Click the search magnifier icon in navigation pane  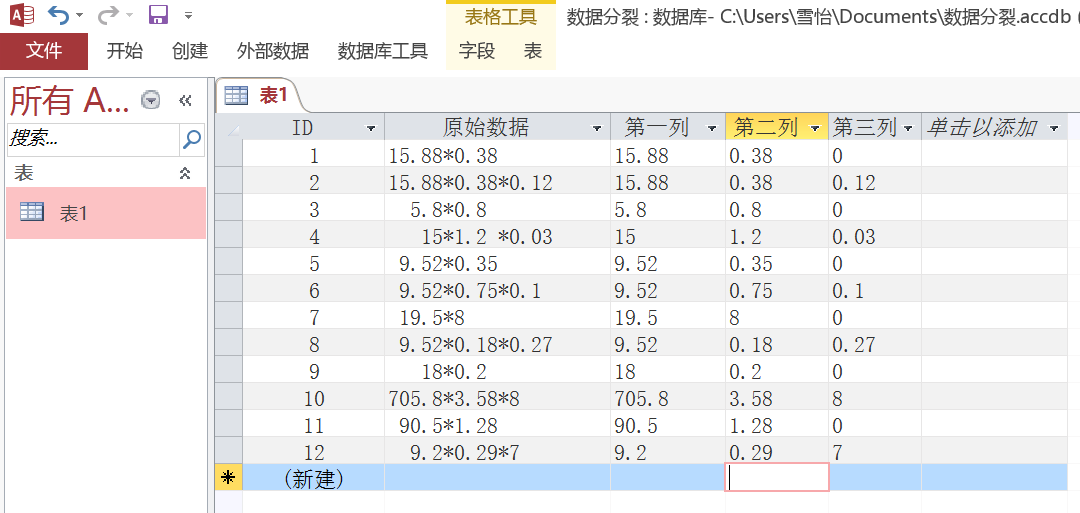pyautogui.click(x=191, y=138)
